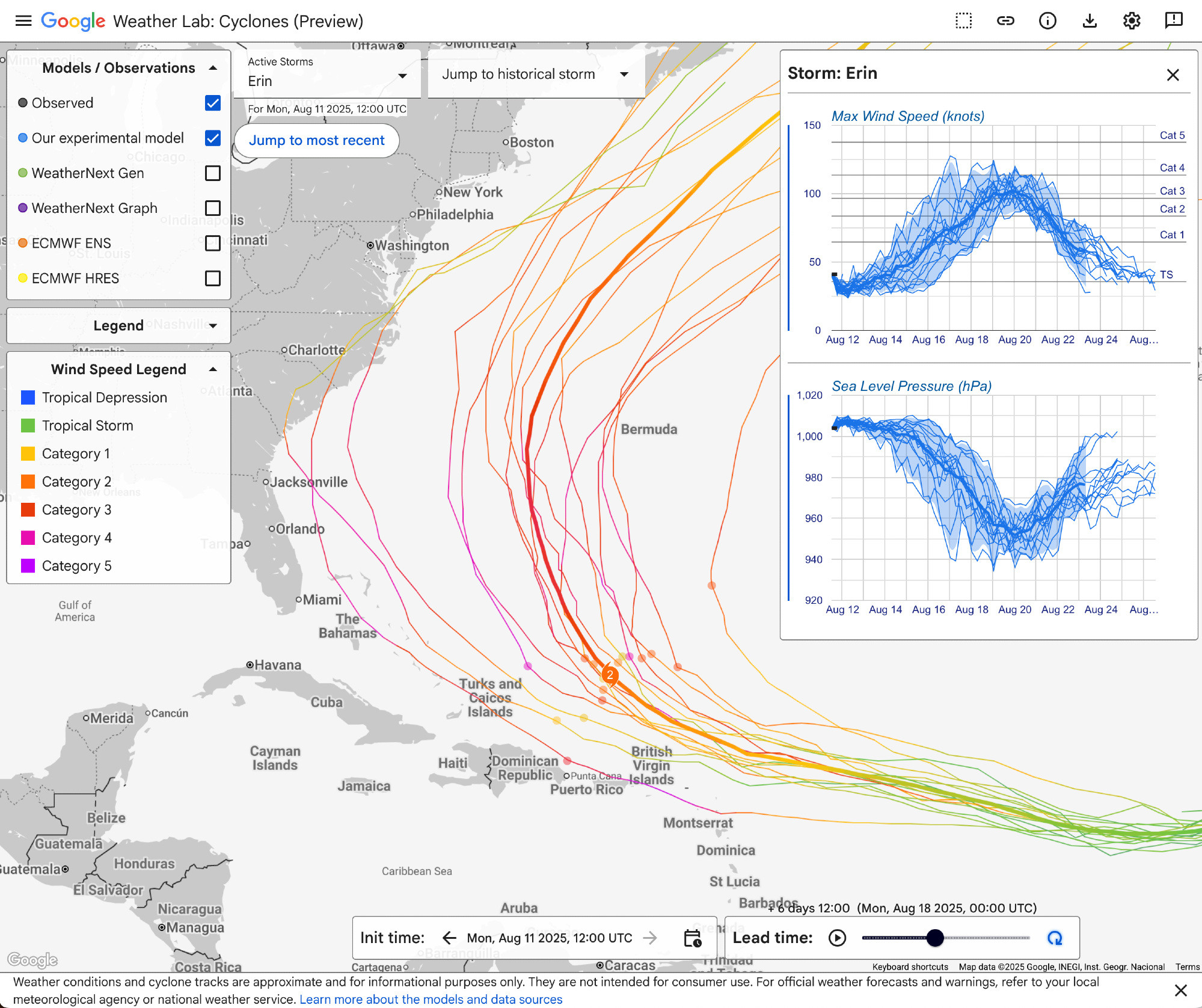Close the Storm: Erin panel
Screen dimensions: 1202x1008
tap(1173, 75)
